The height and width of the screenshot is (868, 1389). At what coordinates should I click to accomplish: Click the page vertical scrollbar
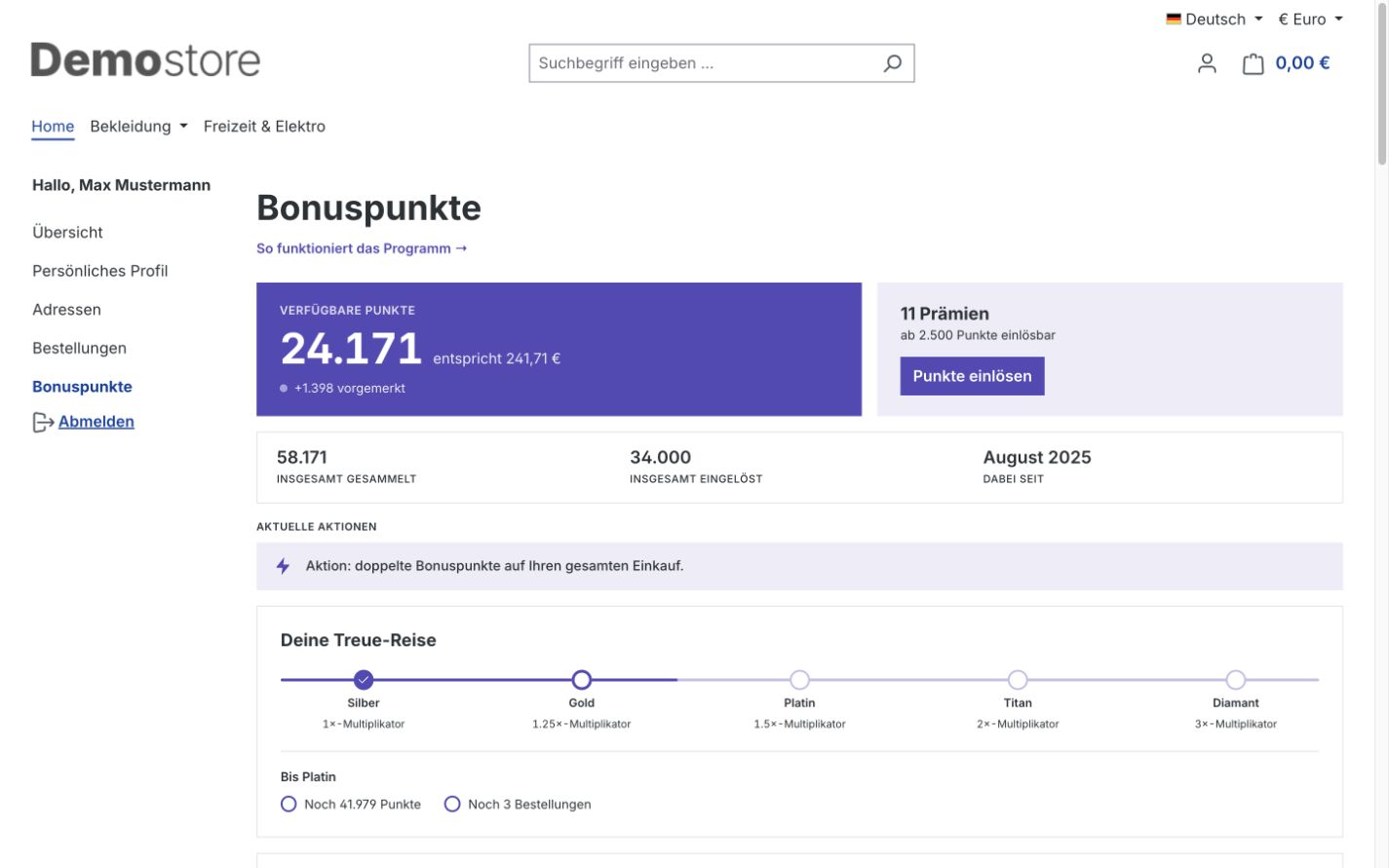point(1381,84)
